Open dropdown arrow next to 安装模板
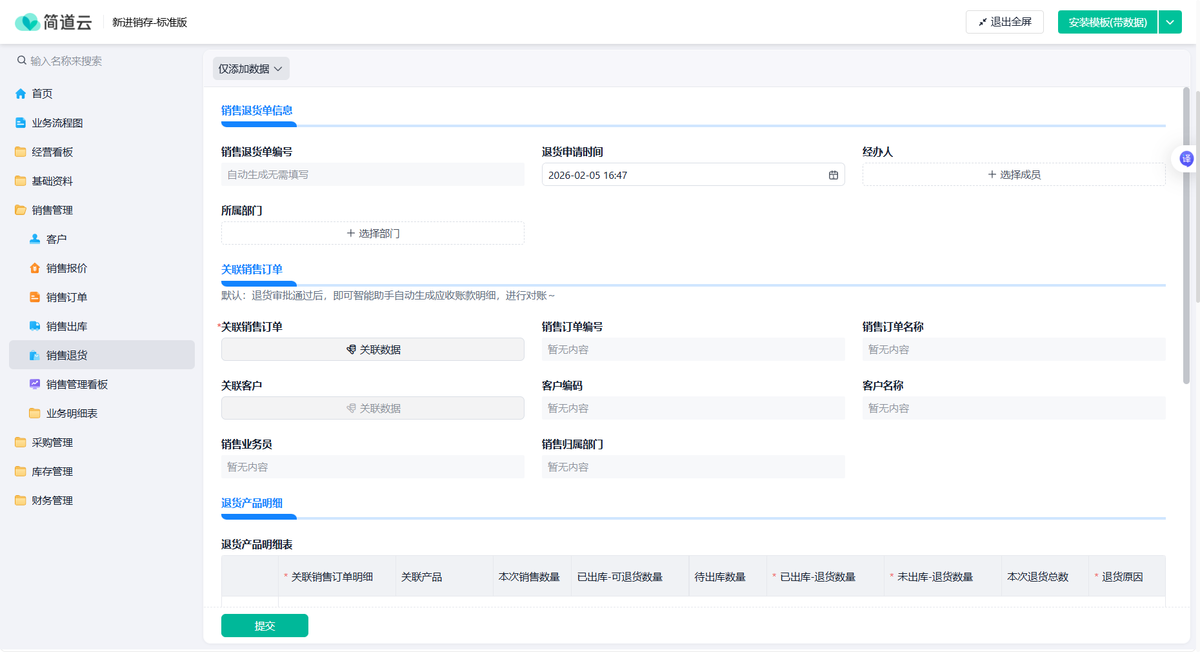Viewport: 1200px width, 652px height. coord(1170,22)
